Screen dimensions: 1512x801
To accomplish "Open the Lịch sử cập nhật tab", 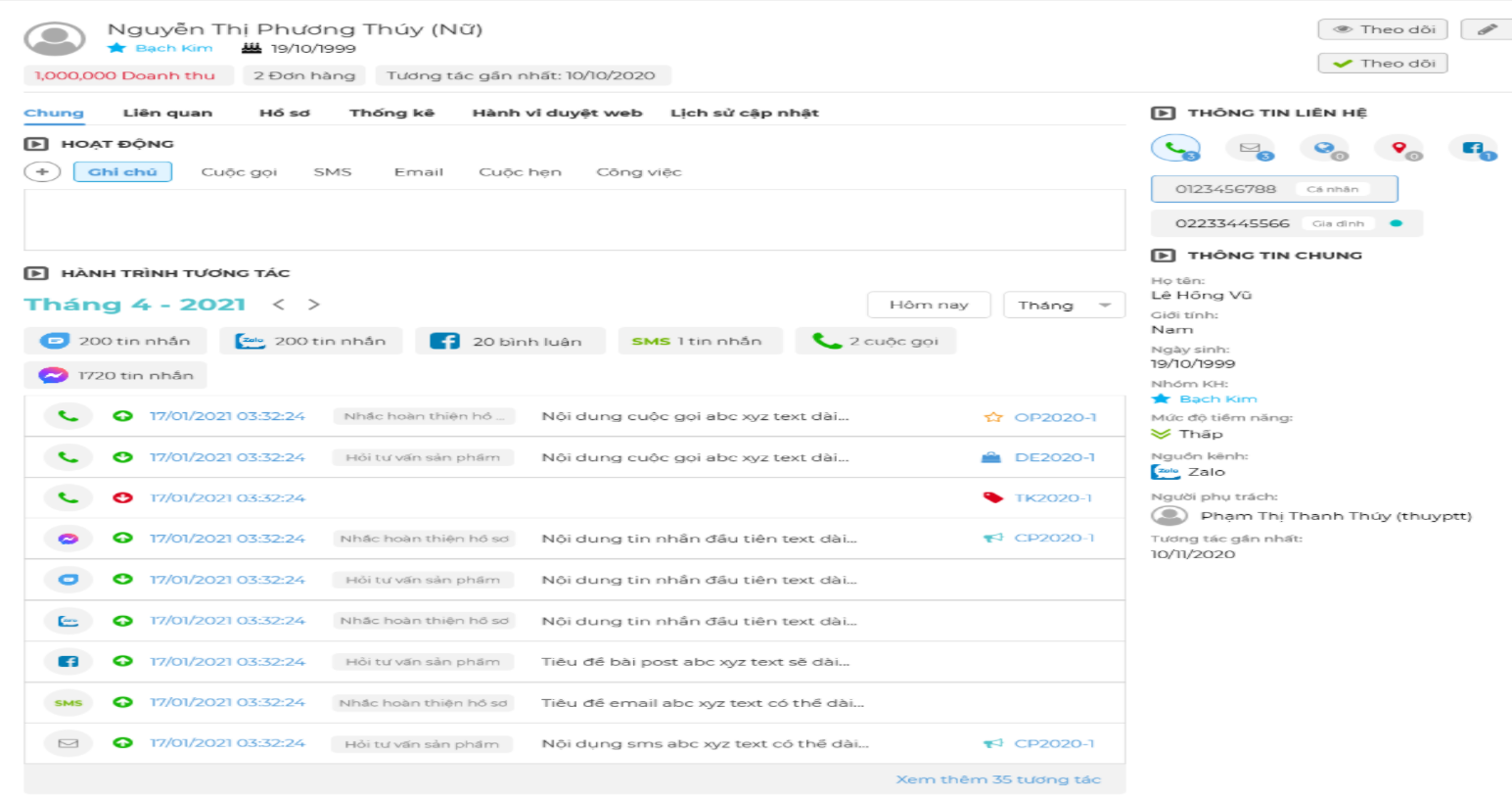I will click(744, 113).
